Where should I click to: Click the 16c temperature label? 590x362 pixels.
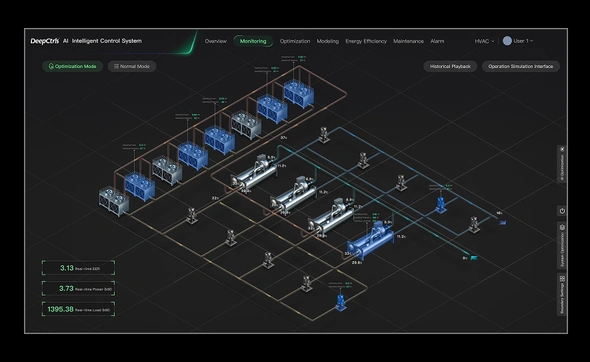coord(499,213)
